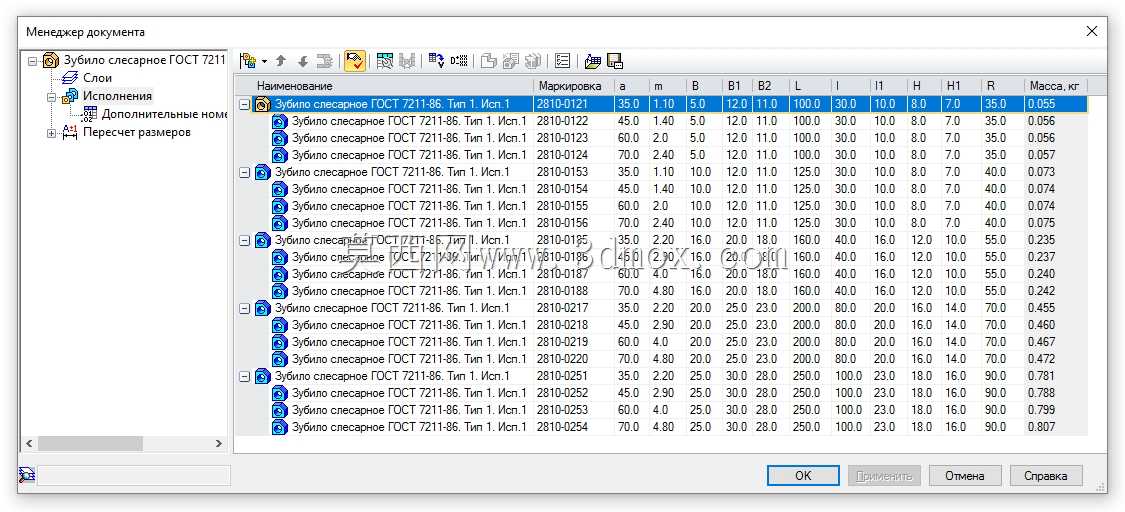
Task: Select cell 2810-0155 in Маркировка column
Action: point(574,207)
